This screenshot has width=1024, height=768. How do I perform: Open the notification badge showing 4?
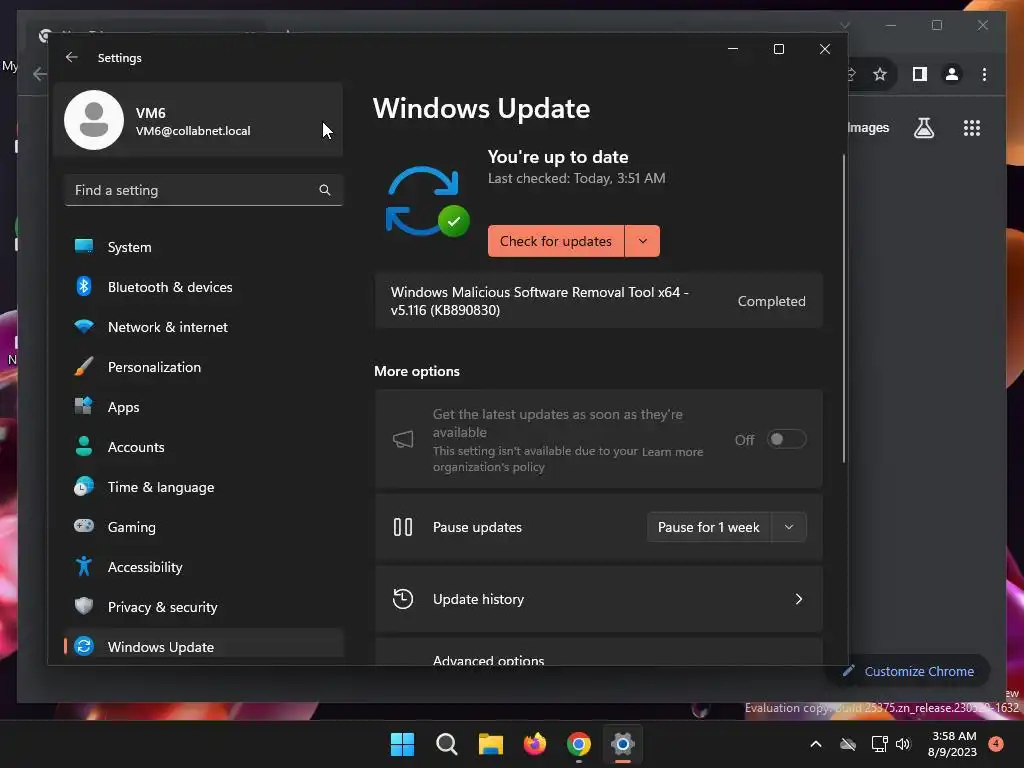tap(996, 743)
